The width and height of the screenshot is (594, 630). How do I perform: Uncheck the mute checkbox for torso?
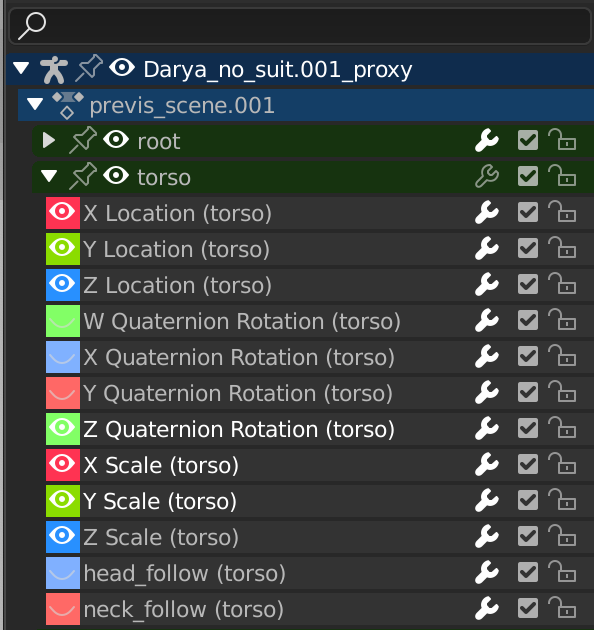click(528, 176)
